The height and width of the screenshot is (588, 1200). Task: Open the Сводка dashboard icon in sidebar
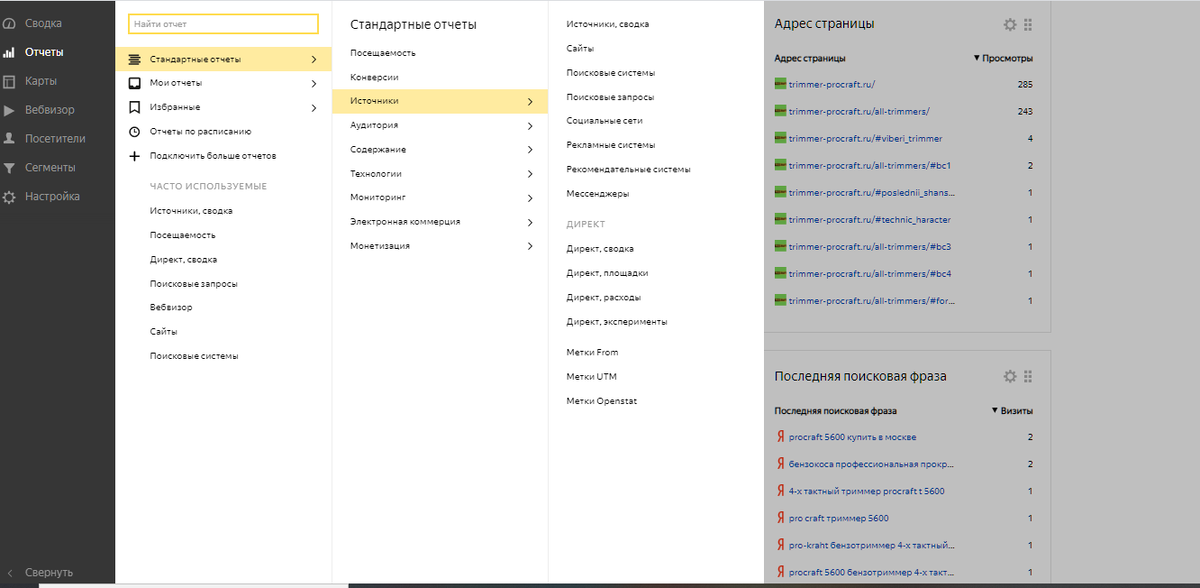tap(9, 23)
